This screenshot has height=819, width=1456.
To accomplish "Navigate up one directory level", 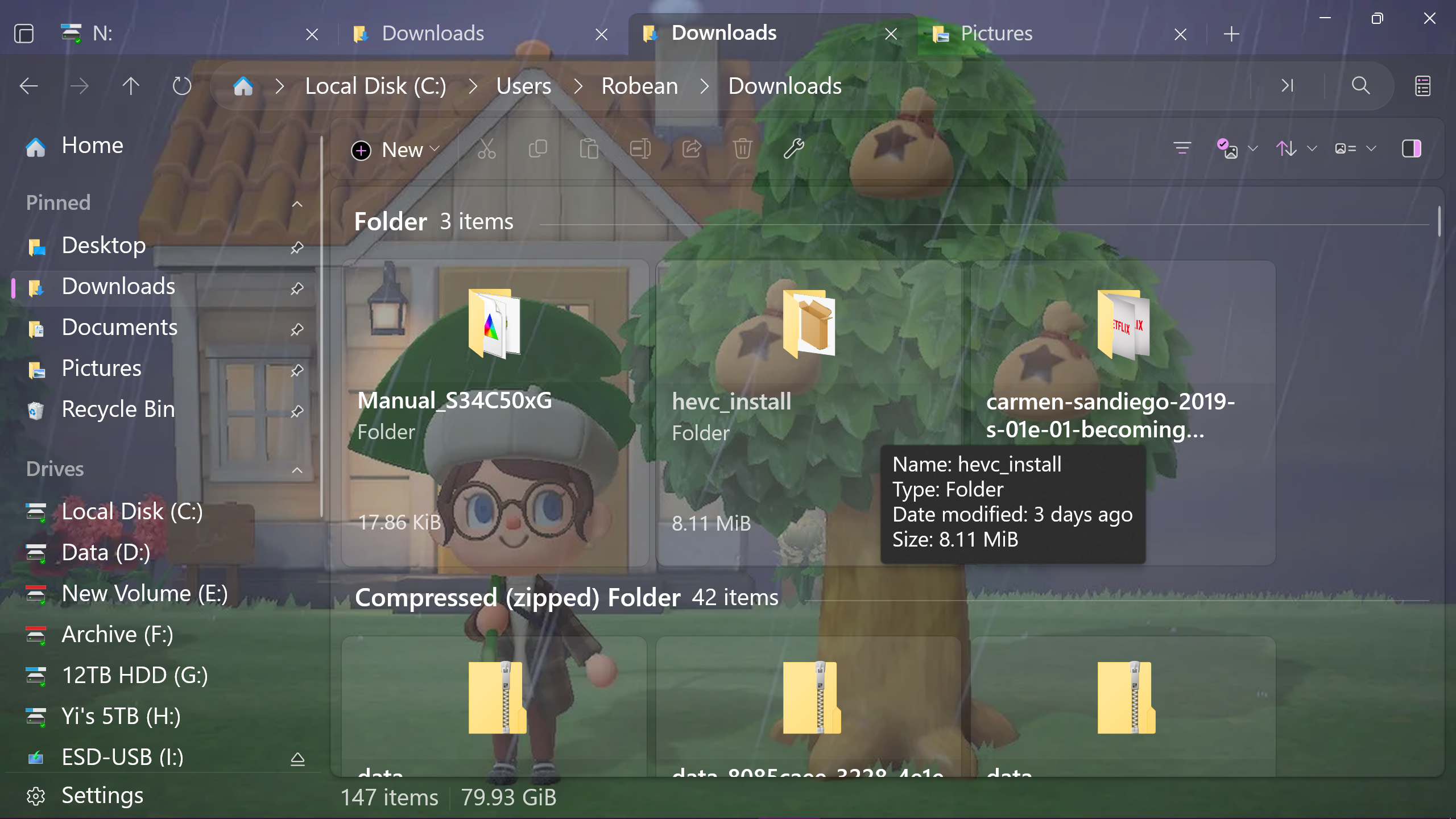I will (x=131, y=86).
